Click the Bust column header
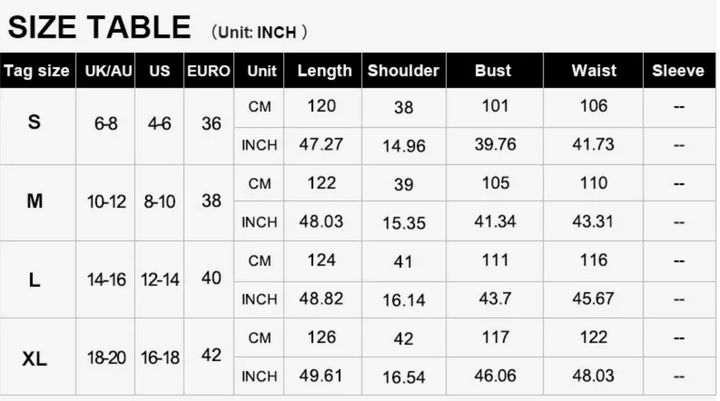Screen dimensions: 720x401 pyautogui.click(x=494, y=71)
